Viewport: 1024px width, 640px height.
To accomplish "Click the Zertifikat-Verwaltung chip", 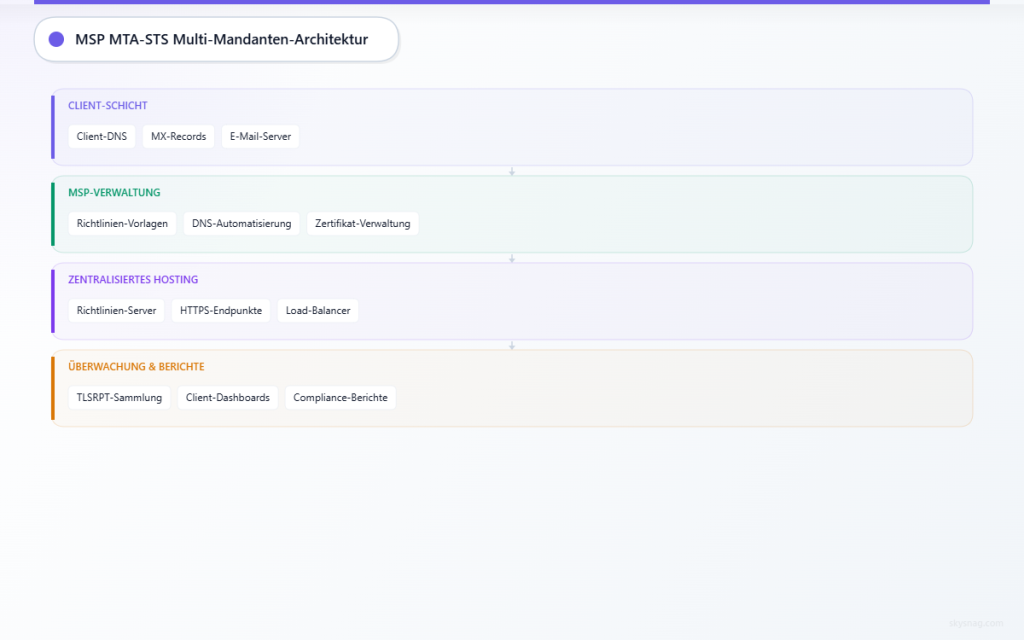I will 362,223.
